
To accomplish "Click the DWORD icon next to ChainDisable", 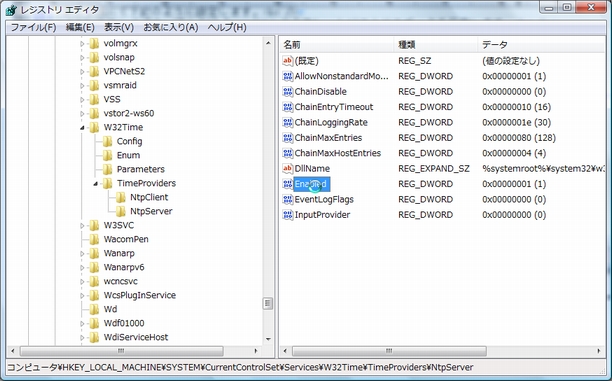I will click(x=288, y=91).
